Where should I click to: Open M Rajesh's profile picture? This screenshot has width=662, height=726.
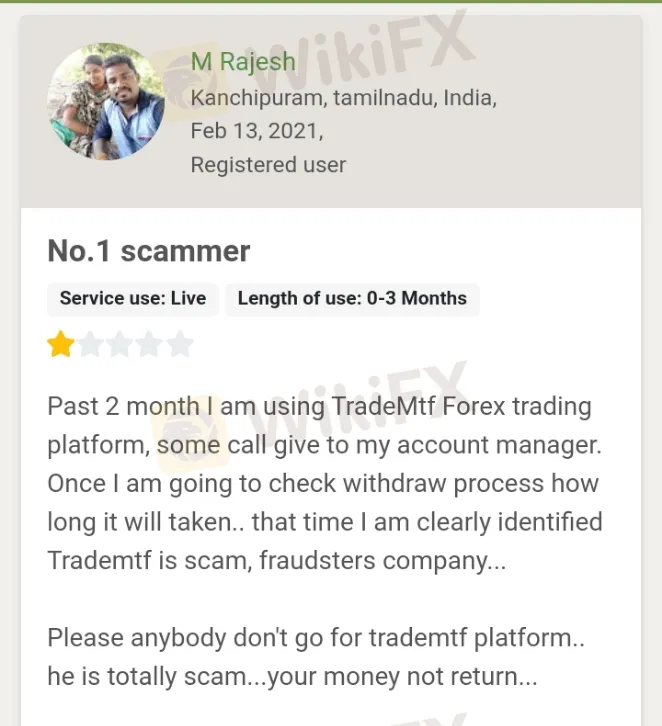pyautogui.click(x=106, y=101)
